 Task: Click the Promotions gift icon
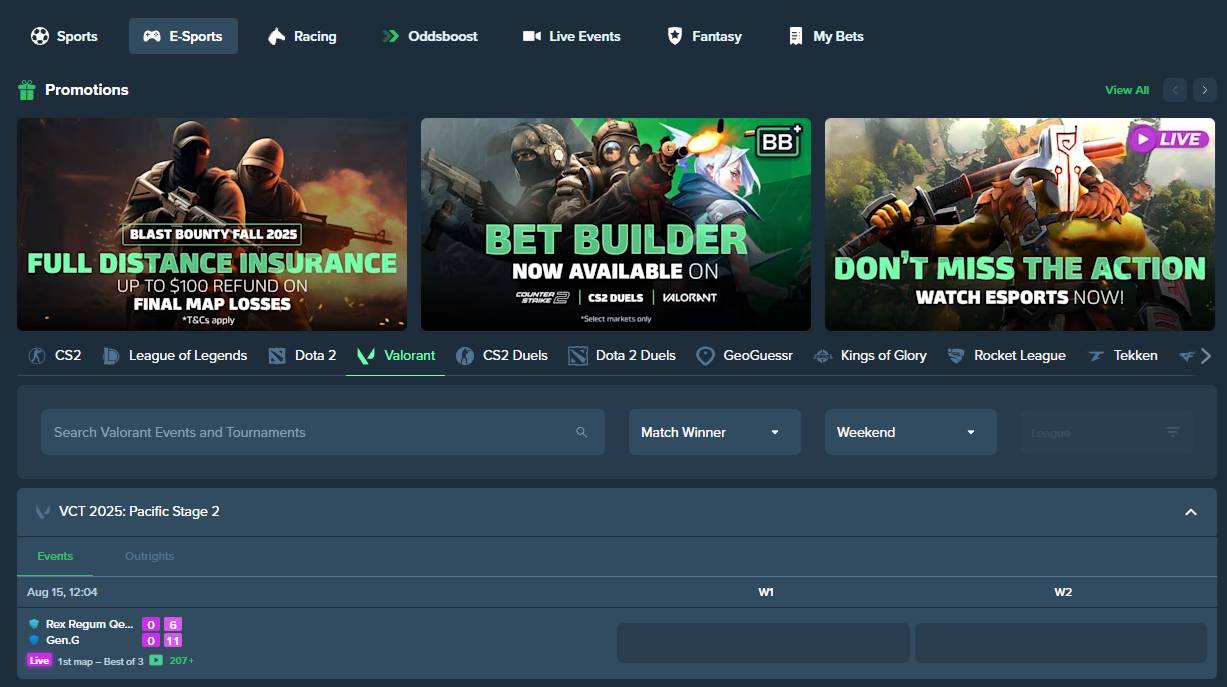27,90
